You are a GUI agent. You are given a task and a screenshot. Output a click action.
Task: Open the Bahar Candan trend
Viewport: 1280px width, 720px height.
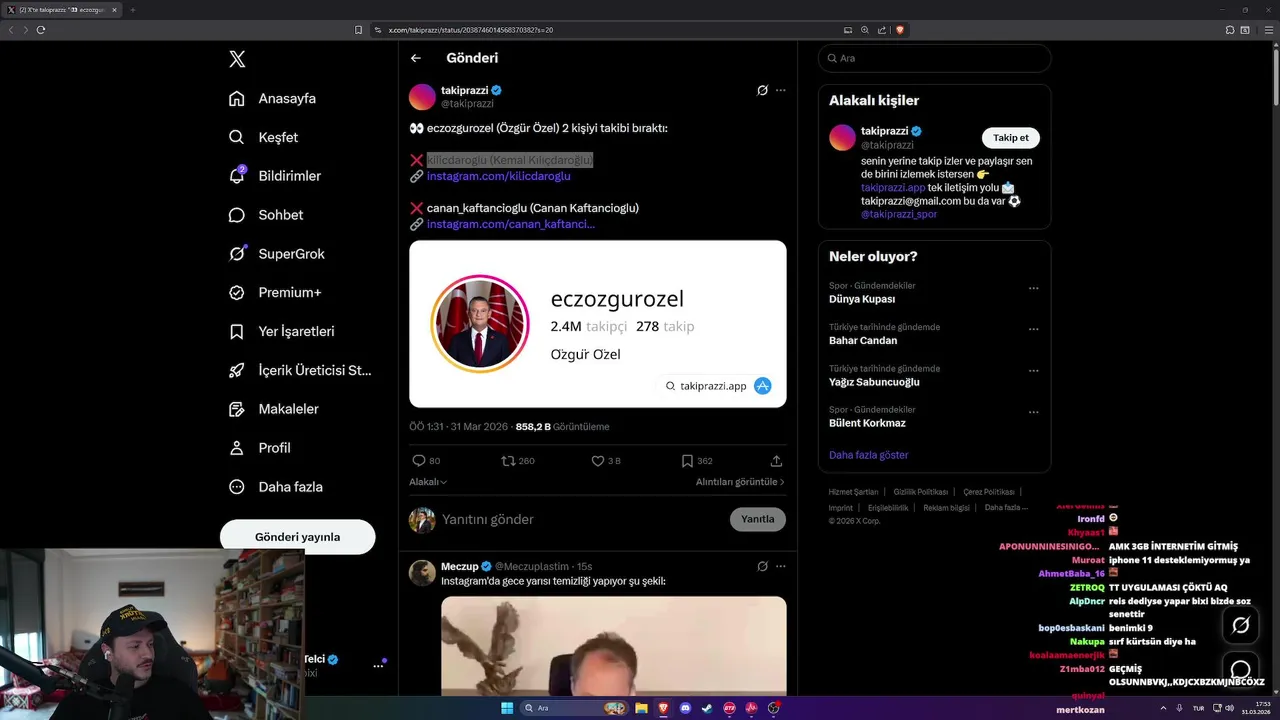point(863,340)
